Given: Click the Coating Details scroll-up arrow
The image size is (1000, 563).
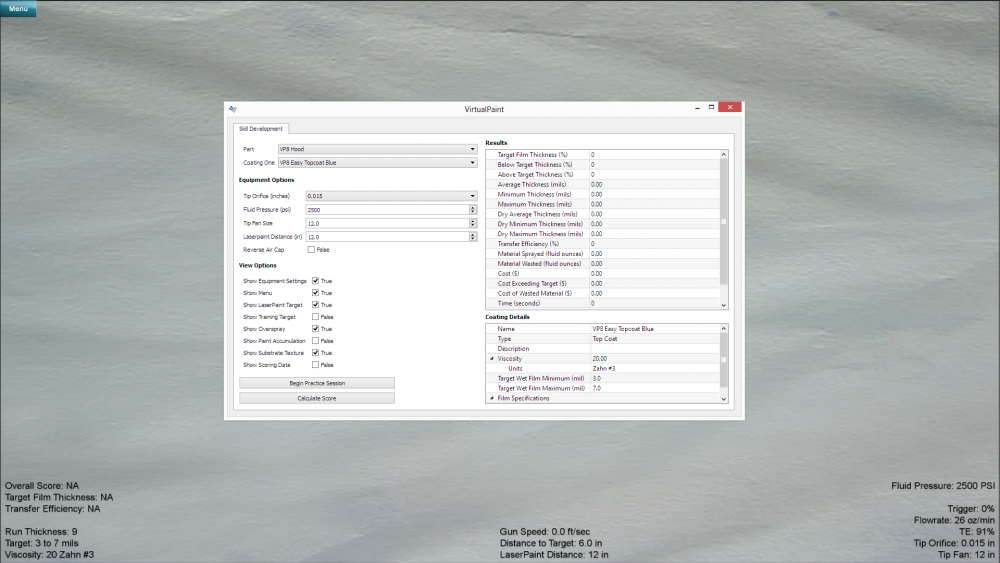Looking at the screenshot, I should (x=724, y=328).
